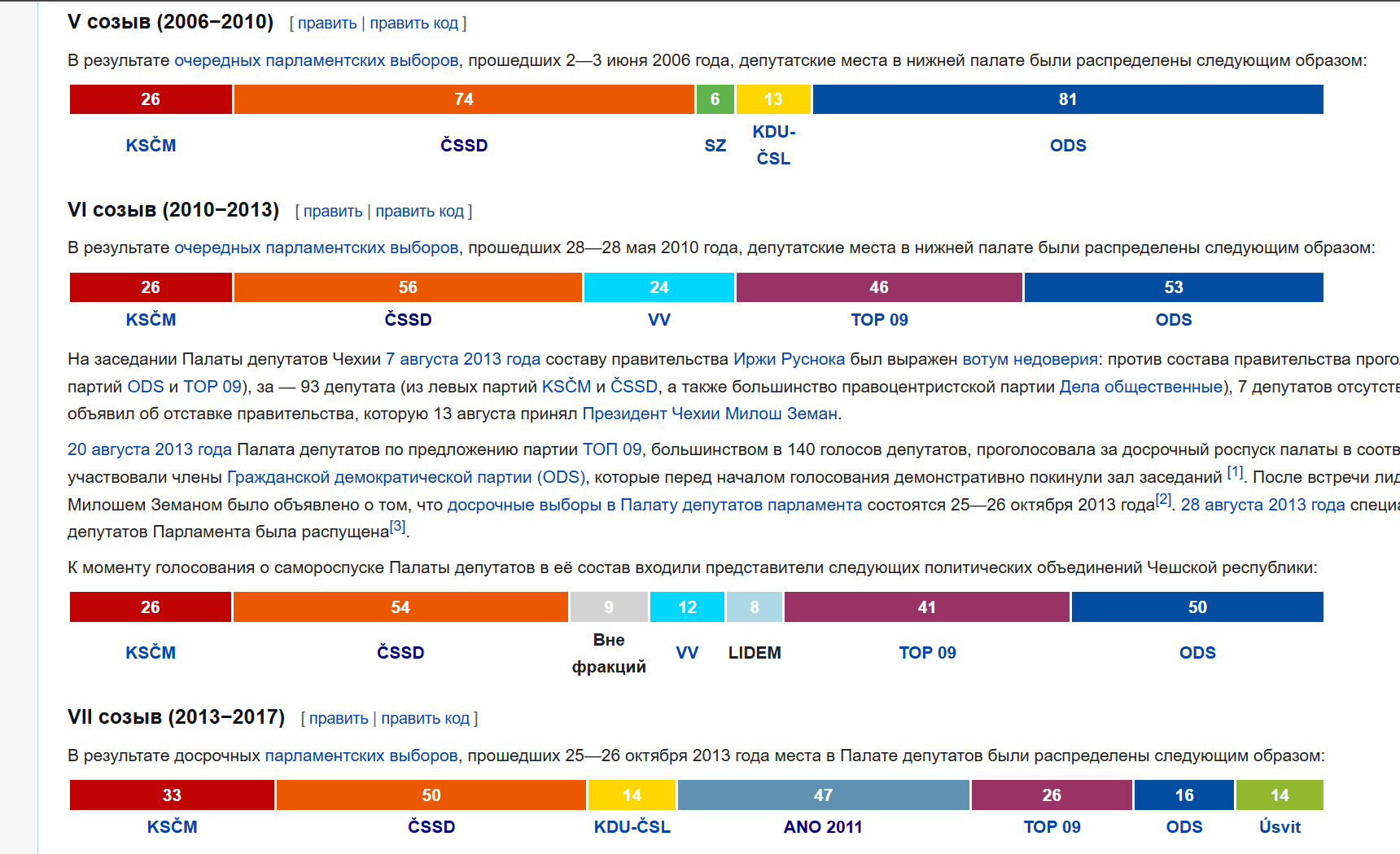Open VV link under the 12-seat bar
Image resolution: width=1400 pixels, height=854 pixels.
tap(687, 653)
